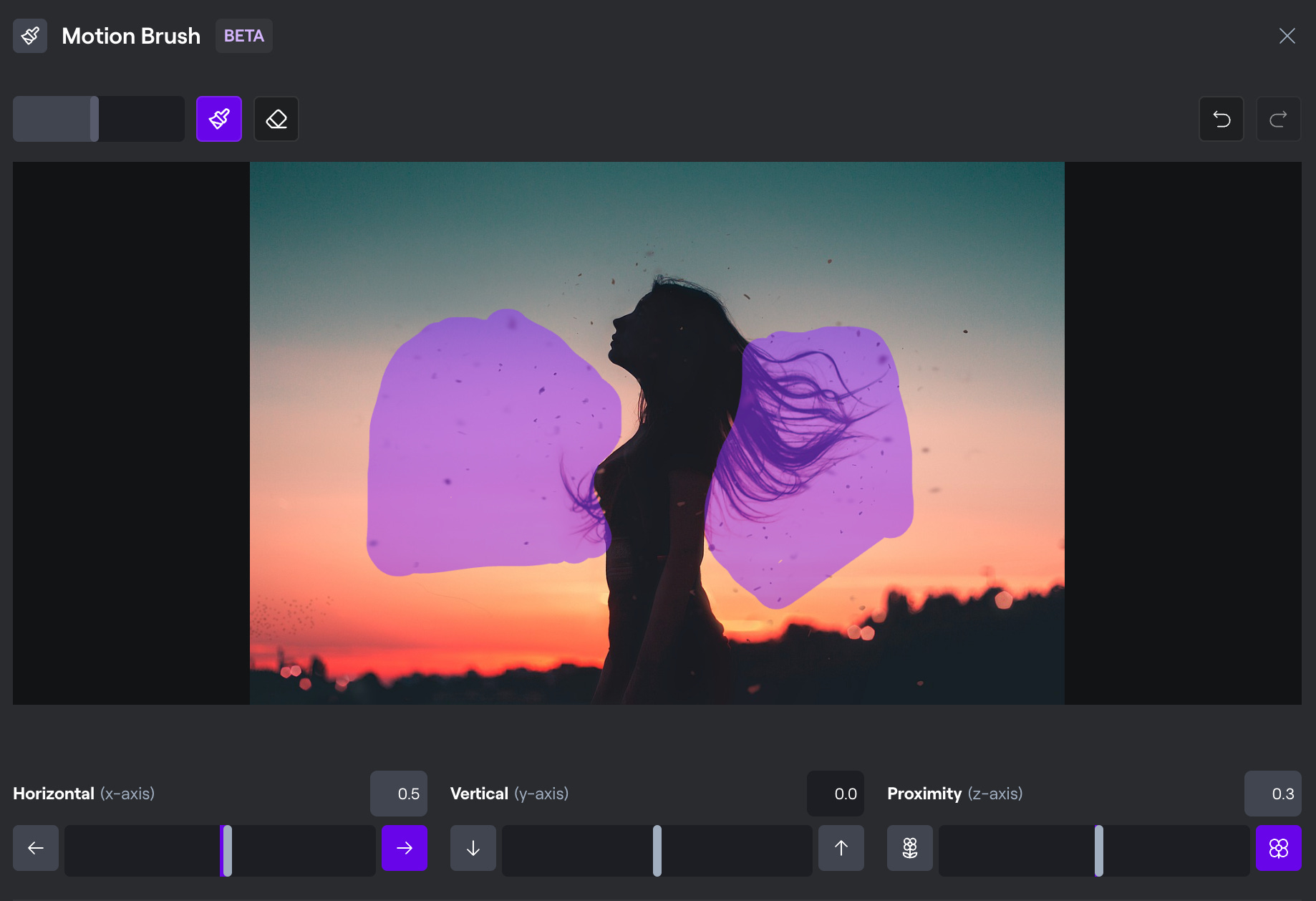Click the Proximity value field 0.3
Screen dimensions: 1316x901
(x=1273, y=794)
